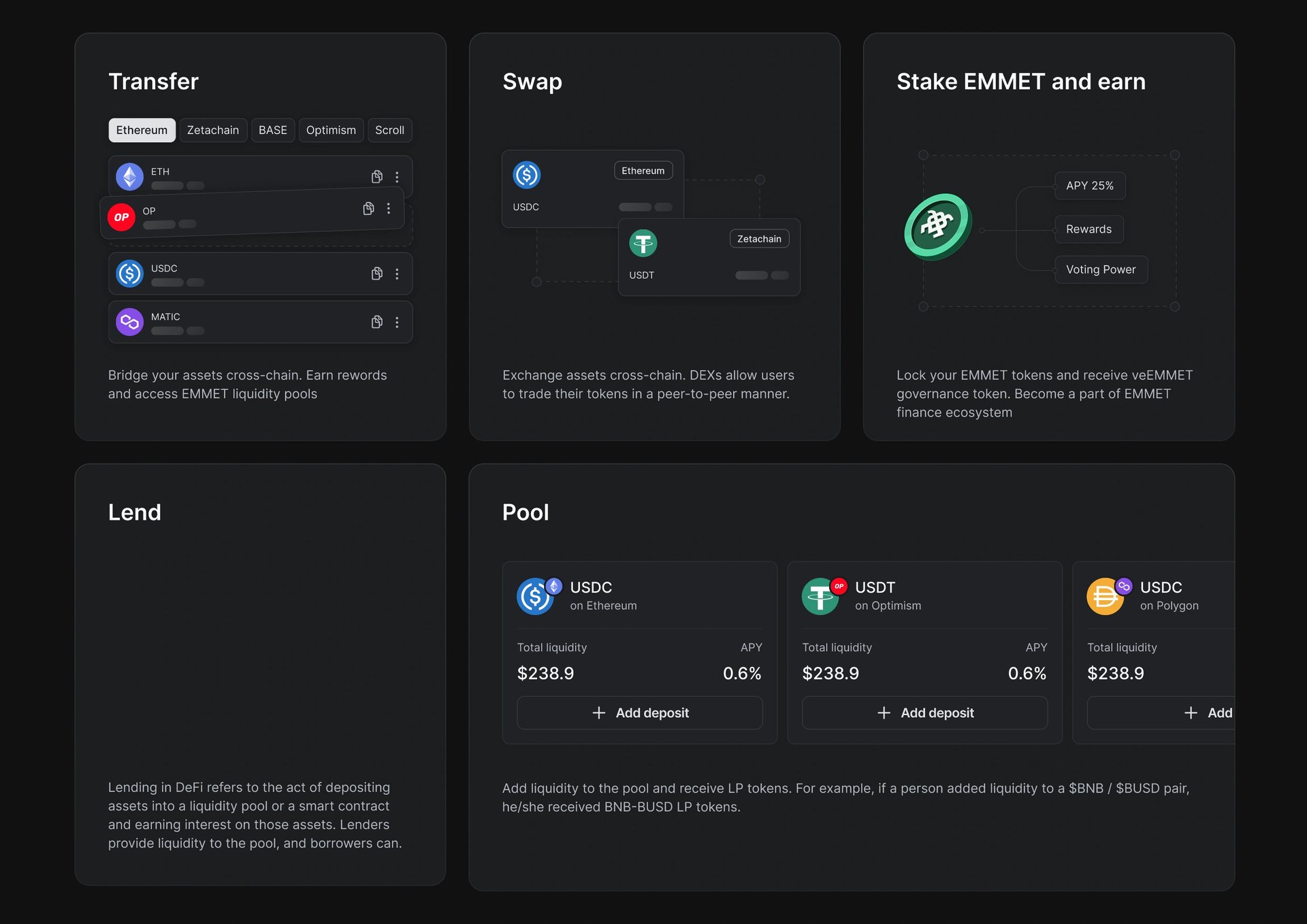The height and width of the screenshot is (924, 1307).
Task: Switch to the BASE network tab
Action: point(273,130)
